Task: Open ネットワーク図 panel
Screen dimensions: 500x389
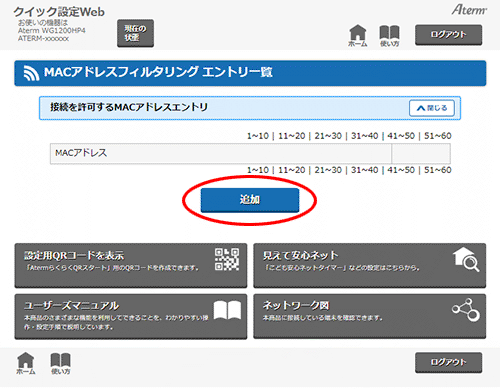Action: tap(369, 316)
